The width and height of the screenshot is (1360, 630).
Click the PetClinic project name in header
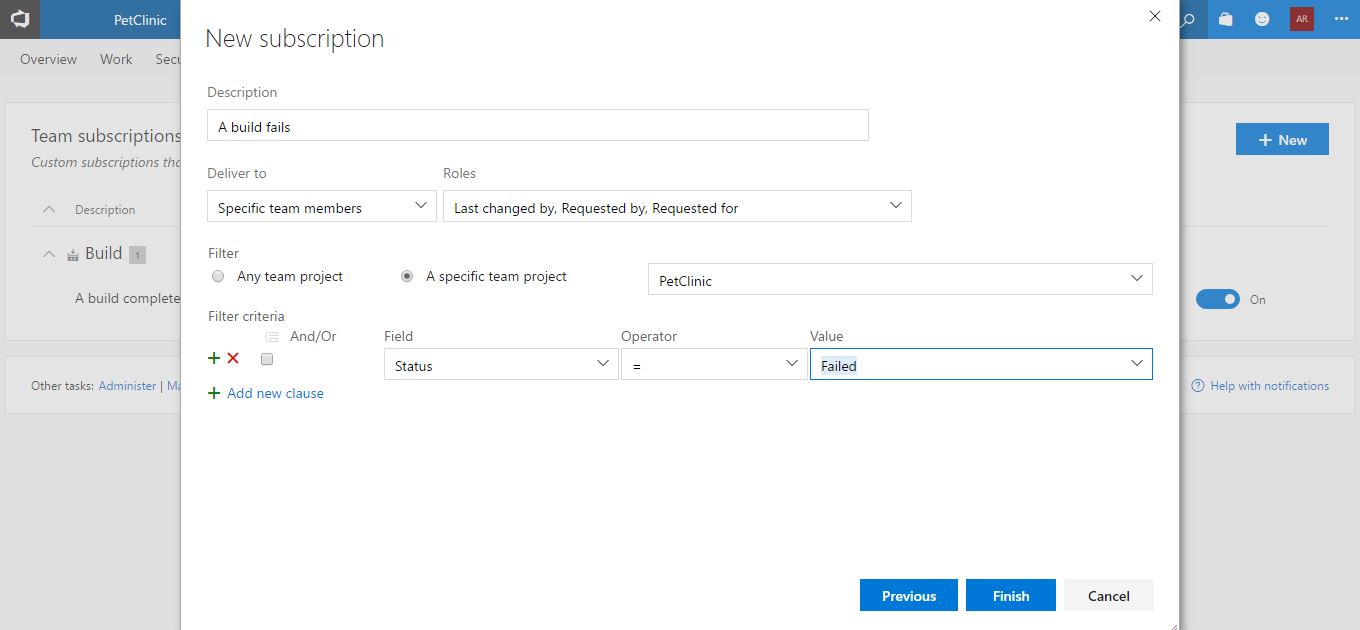click(x=140, y=20)
